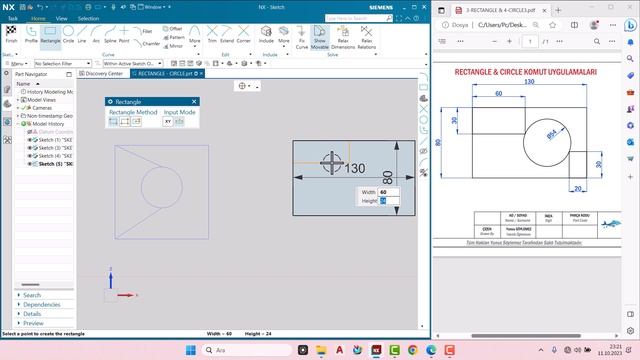The image size is (640, 360).
Task: Open File Explorer from the taskbar
Action: click(321, 350)
